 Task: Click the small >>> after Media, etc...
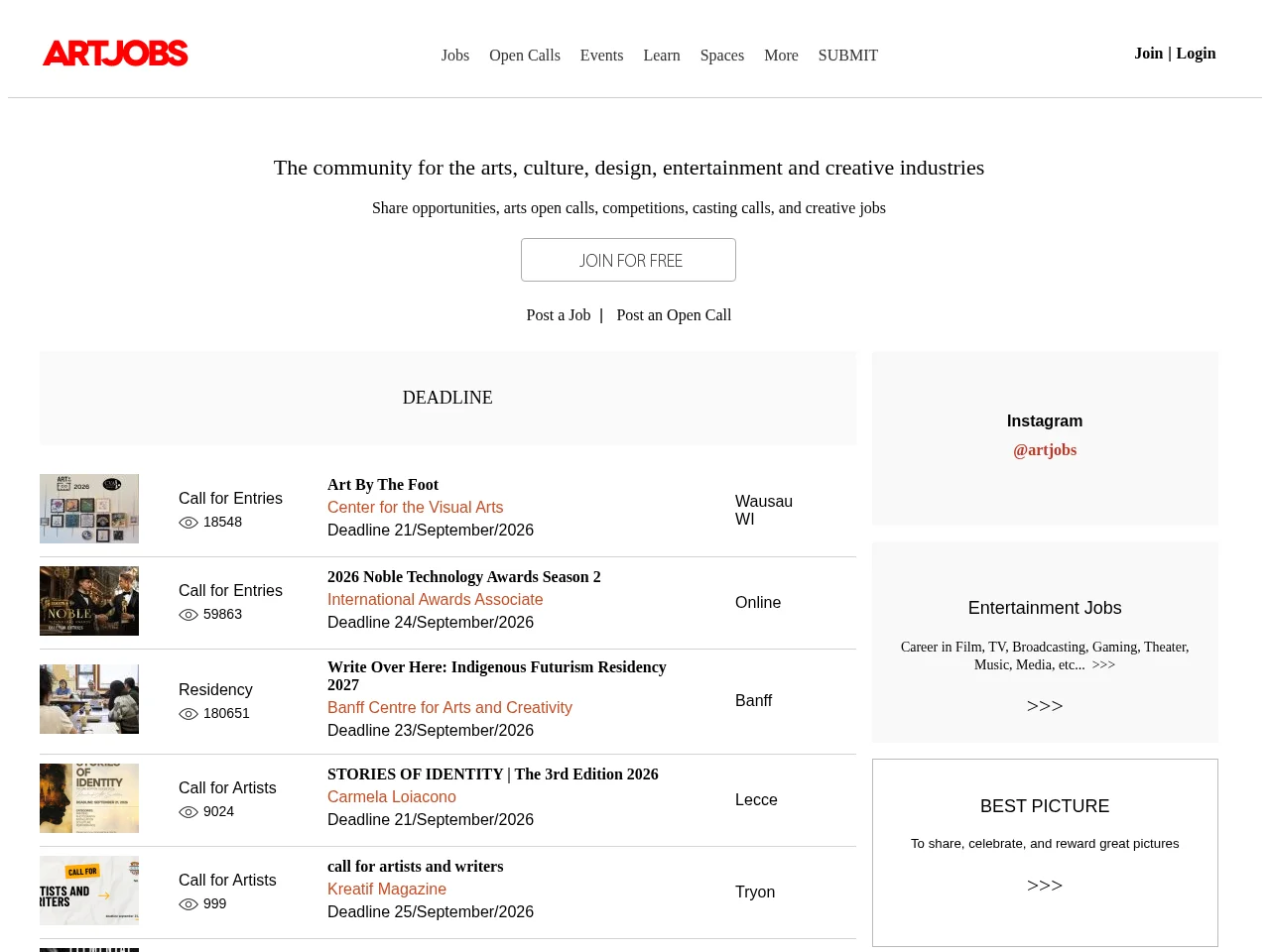coord(1103,665)
